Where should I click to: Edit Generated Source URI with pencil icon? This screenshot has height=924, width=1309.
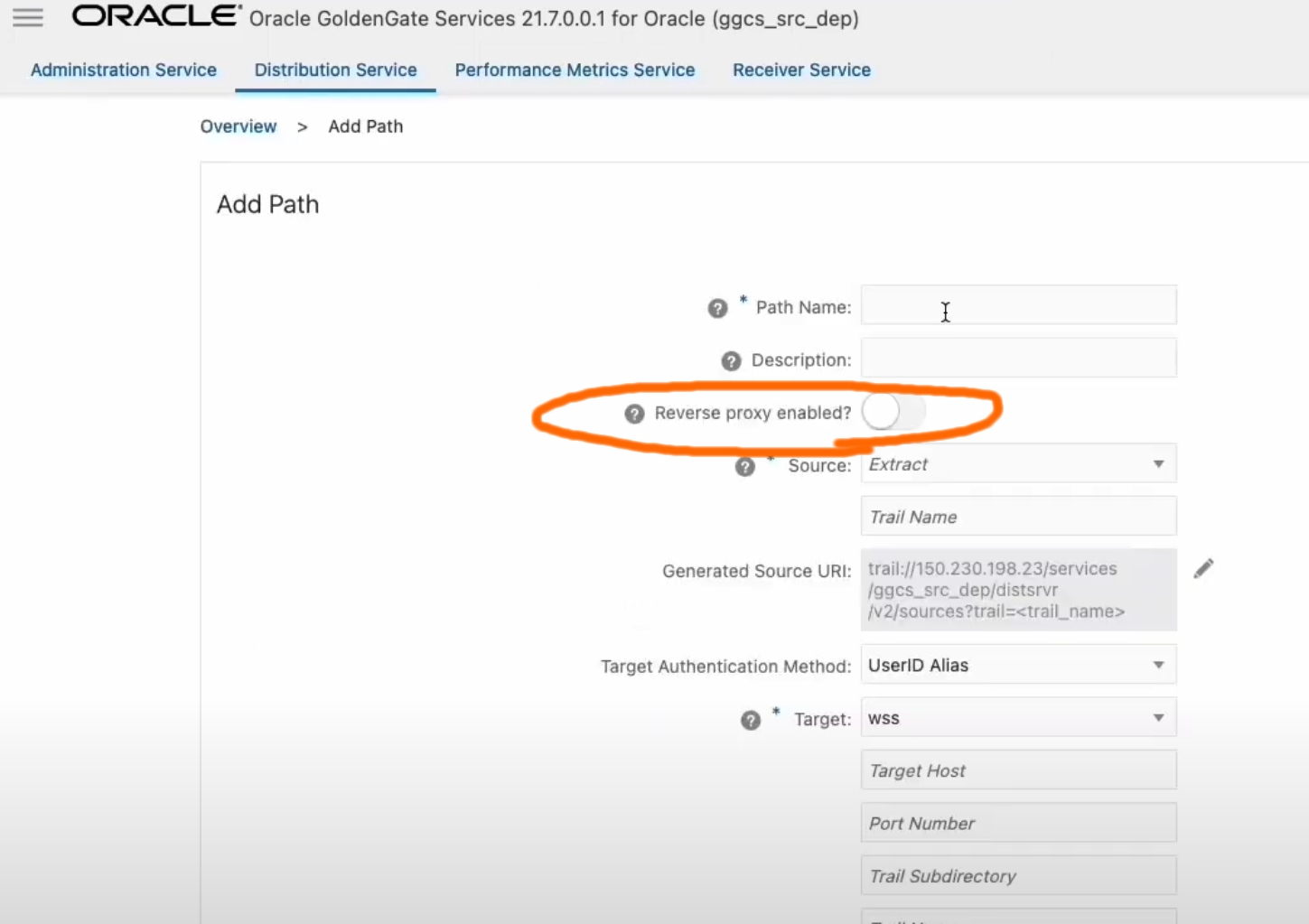tap(1203, 569)
